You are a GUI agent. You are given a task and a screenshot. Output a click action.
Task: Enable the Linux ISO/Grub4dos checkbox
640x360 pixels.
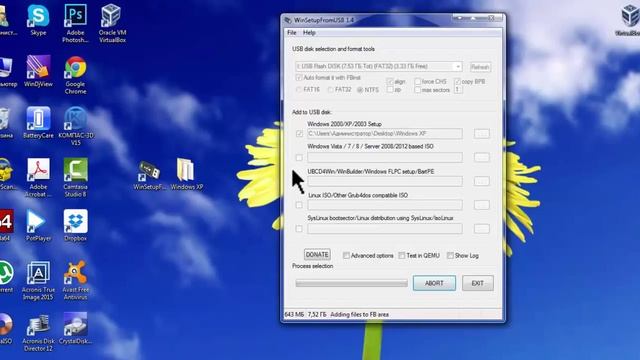pos(299,205)
